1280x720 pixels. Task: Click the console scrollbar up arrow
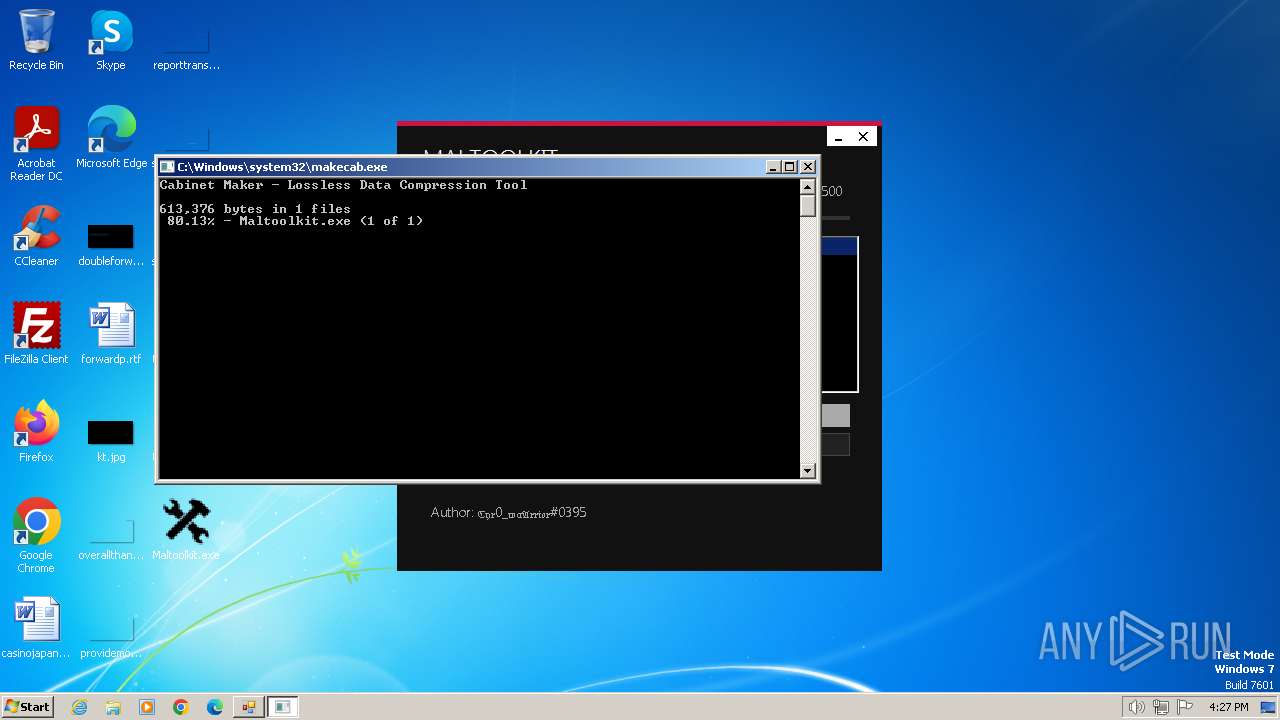(808, 187)
